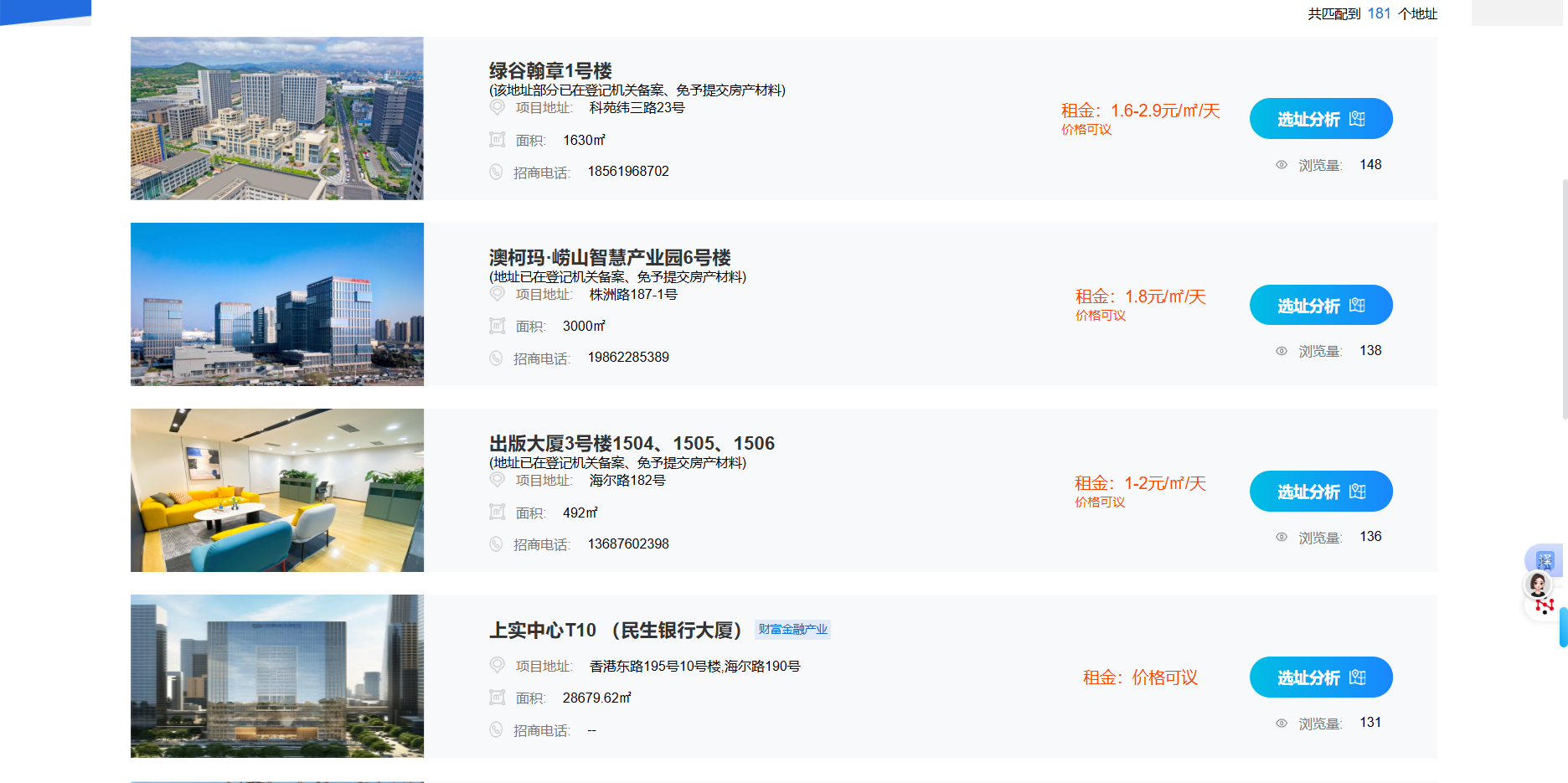Click the area icon next to 面积 28679.62㎡

(497, 696)
